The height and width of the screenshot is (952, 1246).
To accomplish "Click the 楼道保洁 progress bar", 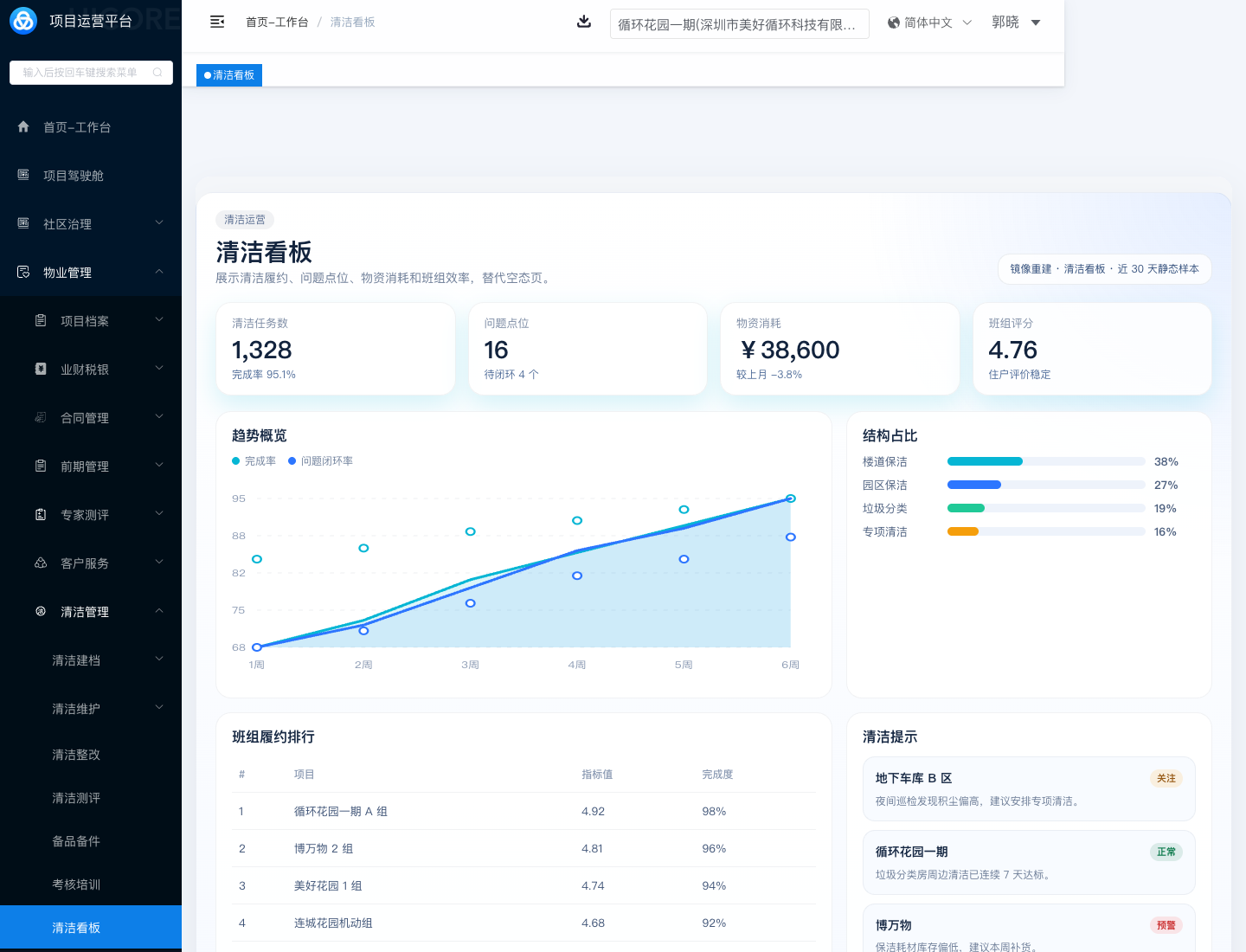I will coord(1046,461).
